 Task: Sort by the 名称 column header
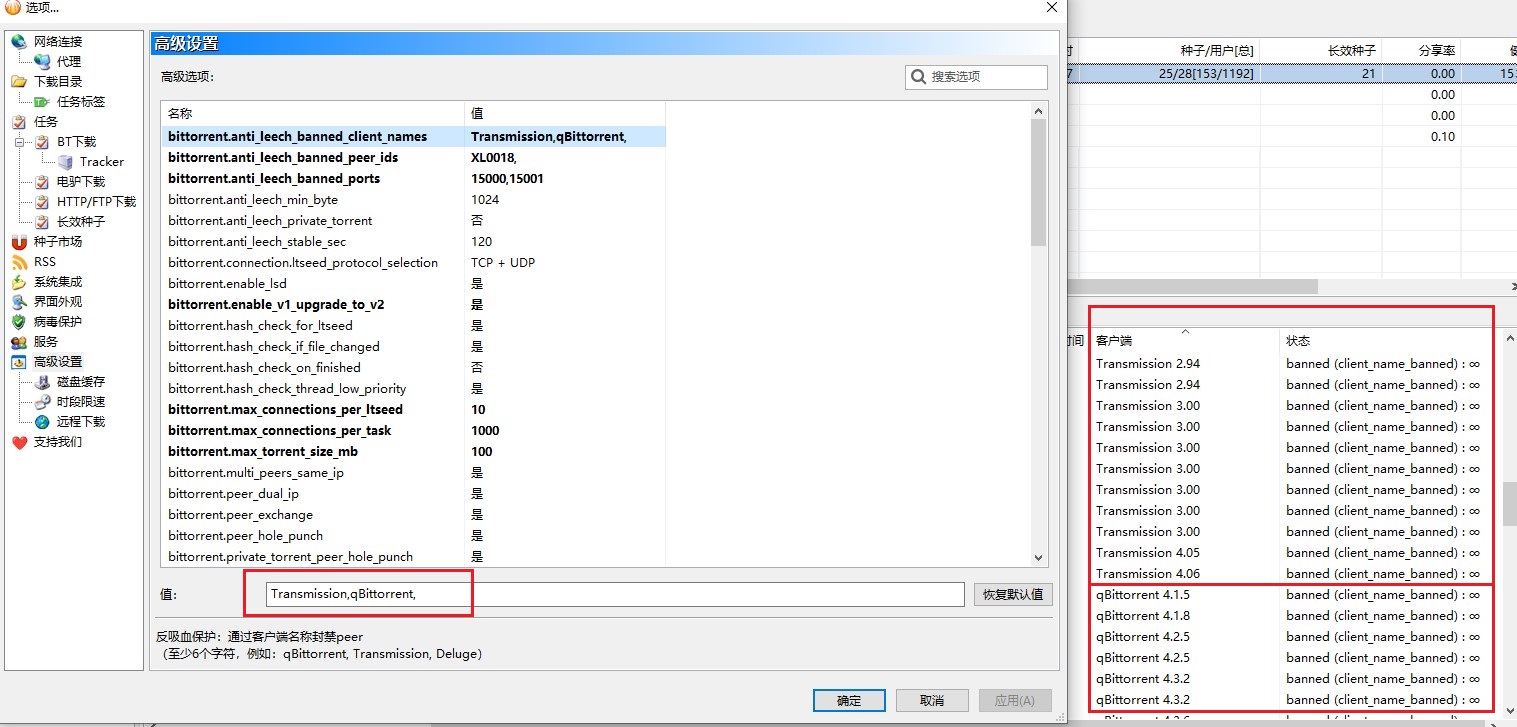[313, 113]
